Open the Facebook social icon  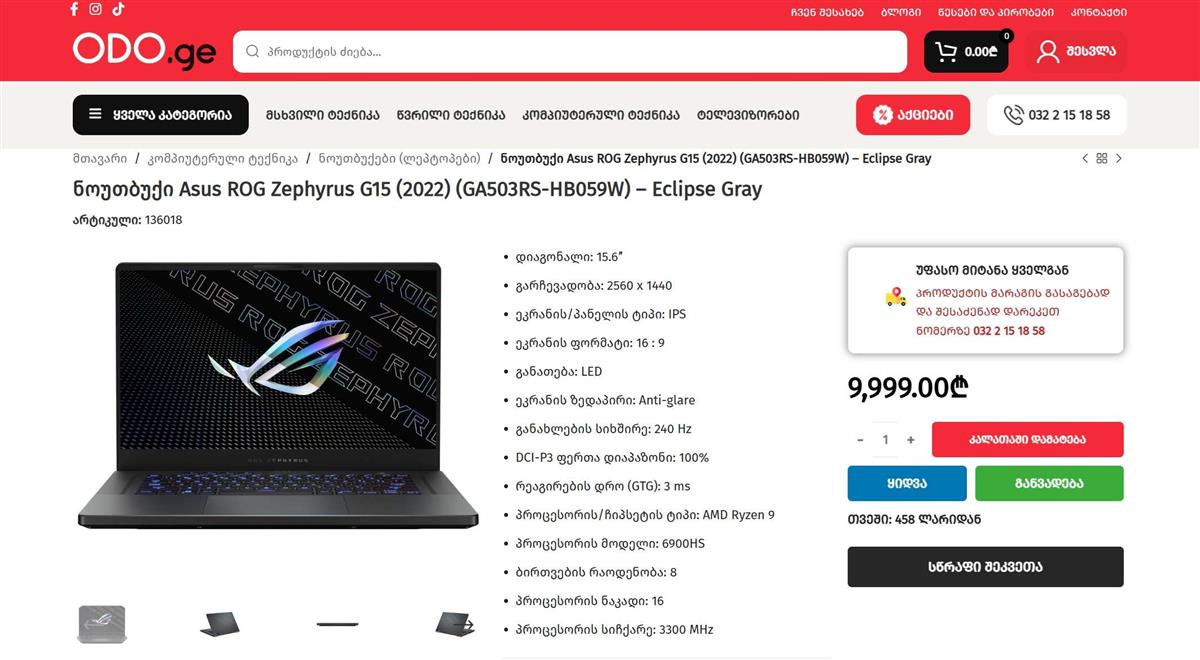tap(74, 9)
